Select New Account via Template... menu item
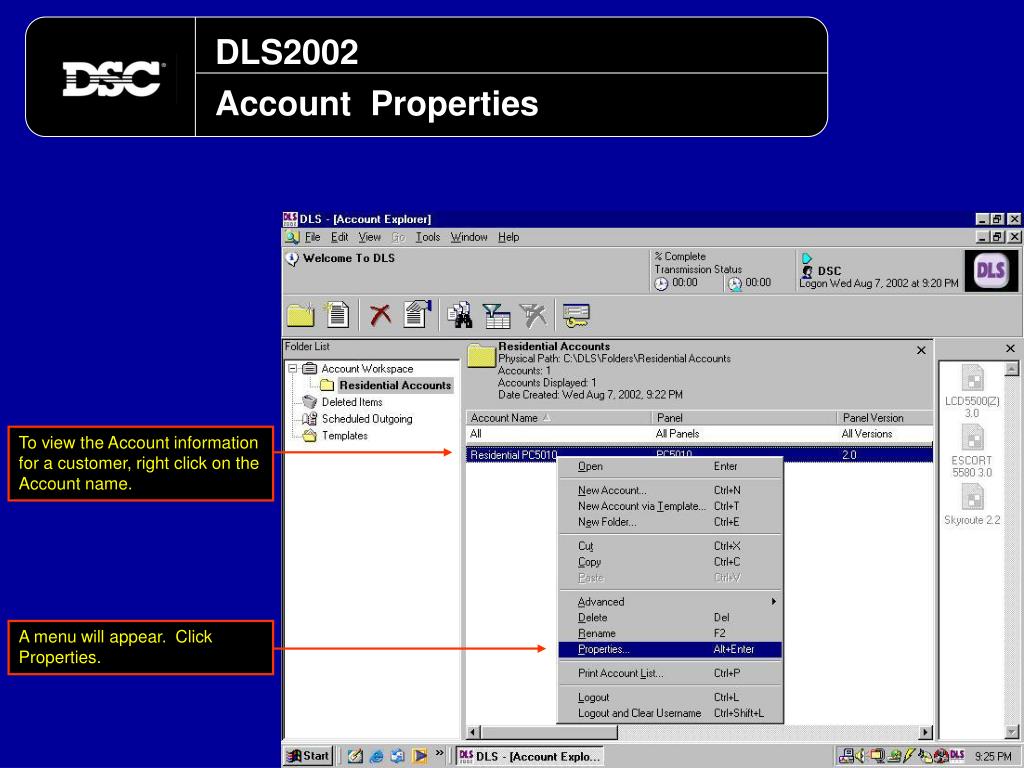The width and height of the screenshot is (1024, 768). (671, 506)
